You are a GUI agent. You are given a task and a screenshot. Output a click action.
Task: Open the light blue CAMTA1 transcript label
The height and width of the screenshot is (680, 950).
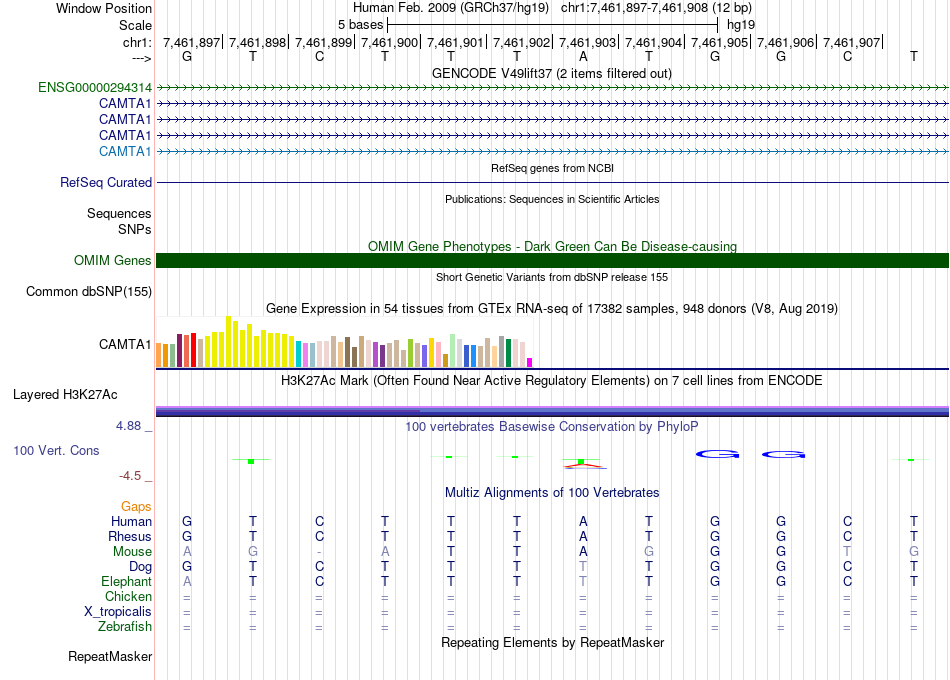(125, 152)
